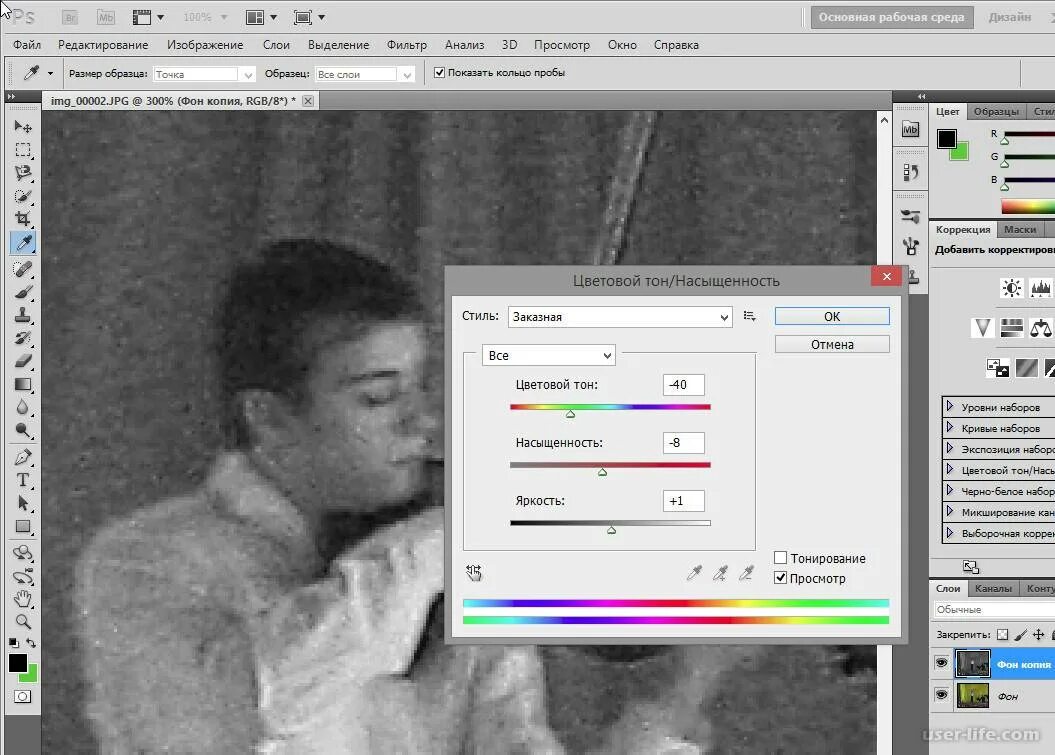Select the History Brush tool
The height and width of the screenshot is (755, 1055).
(x=23, y=338)
